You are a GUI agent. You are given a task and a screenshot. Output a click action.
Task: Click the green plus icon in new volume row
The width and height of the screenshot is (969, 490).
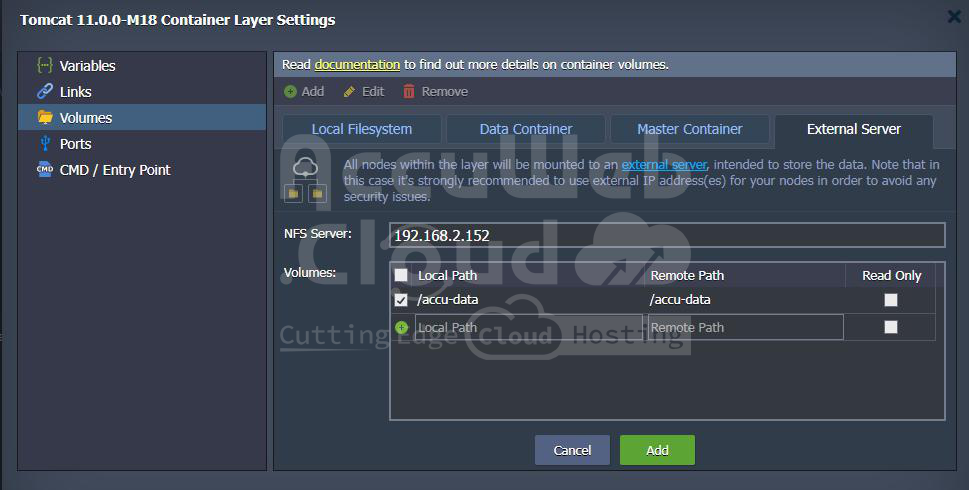click(x=402, y=327)
